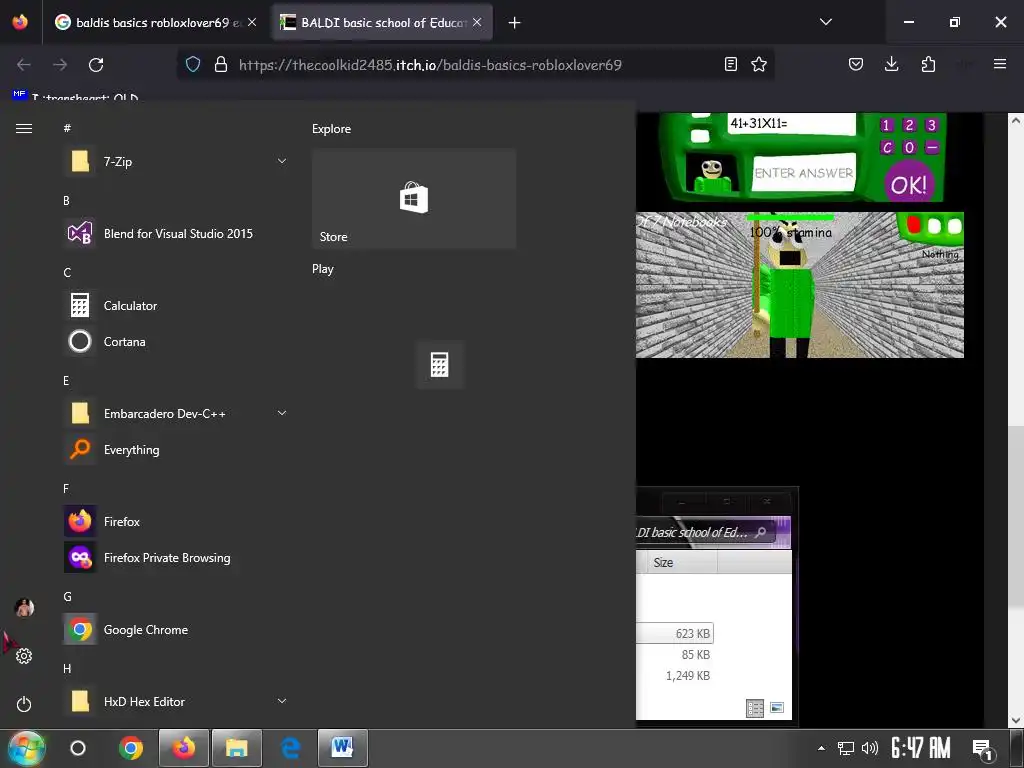This screenshot has height=768, width=1024.
Task: Expand the Start menu hamburger button
Action: (x=24, y=129)
